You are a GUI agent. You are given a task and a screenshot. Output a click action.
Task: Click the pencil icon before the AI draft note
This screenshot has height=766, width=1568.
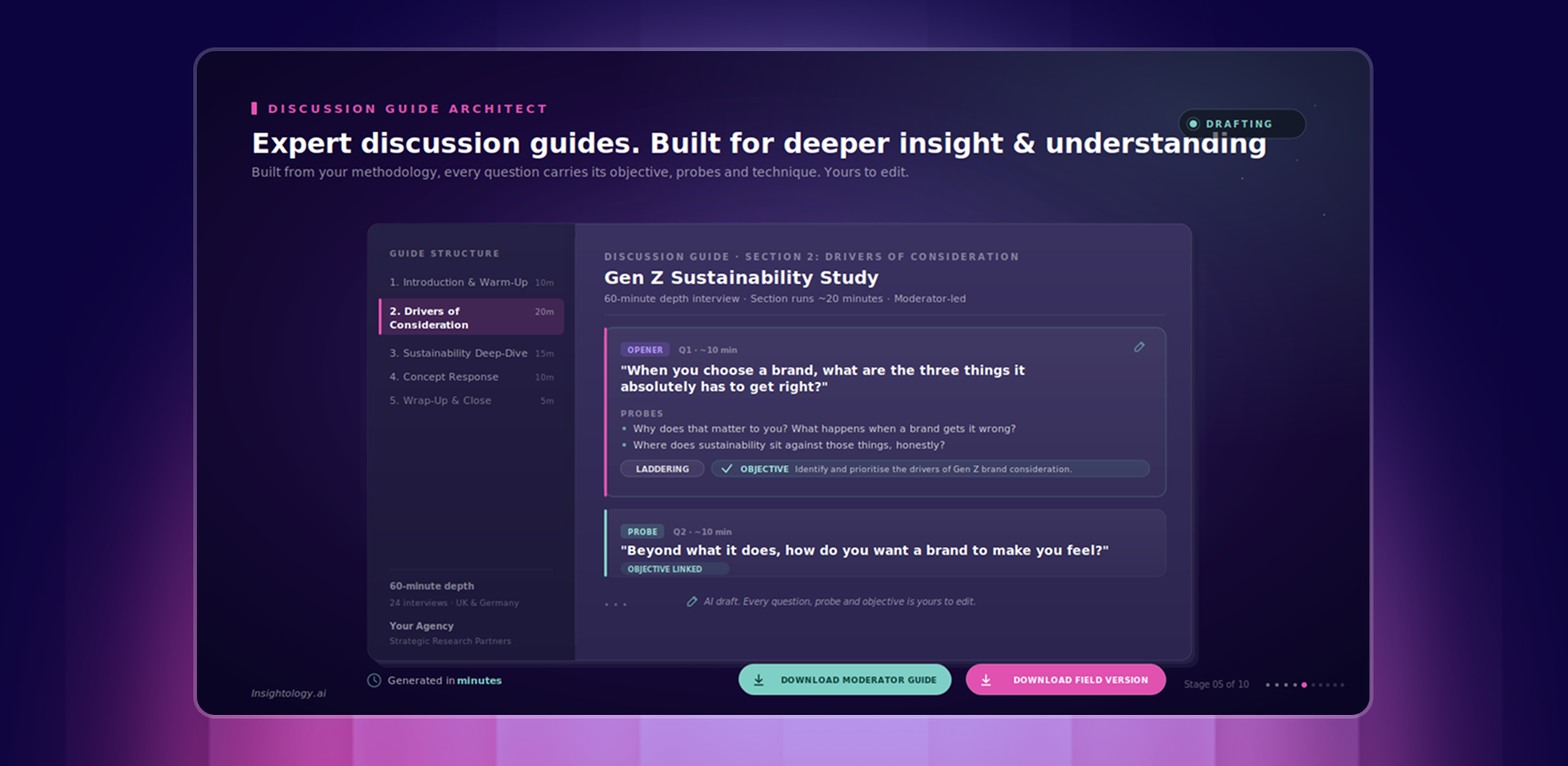coord(692,602)
